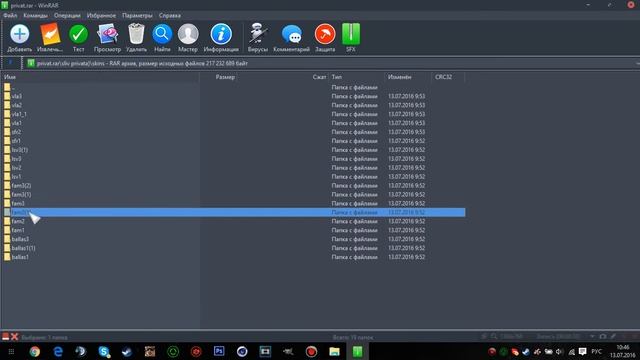Open the Справка menu
The width and height of the screenshot is (640, 360).
[170, 16]
